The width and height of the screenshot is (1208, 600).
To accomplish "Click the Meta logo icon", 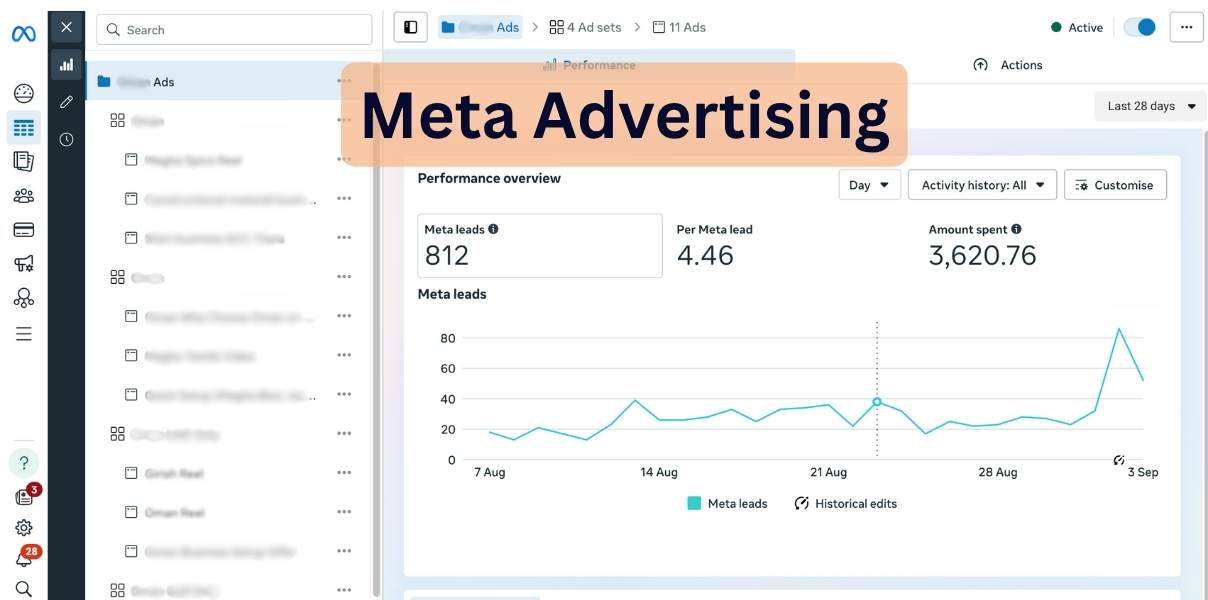I will tap(23, 34).
